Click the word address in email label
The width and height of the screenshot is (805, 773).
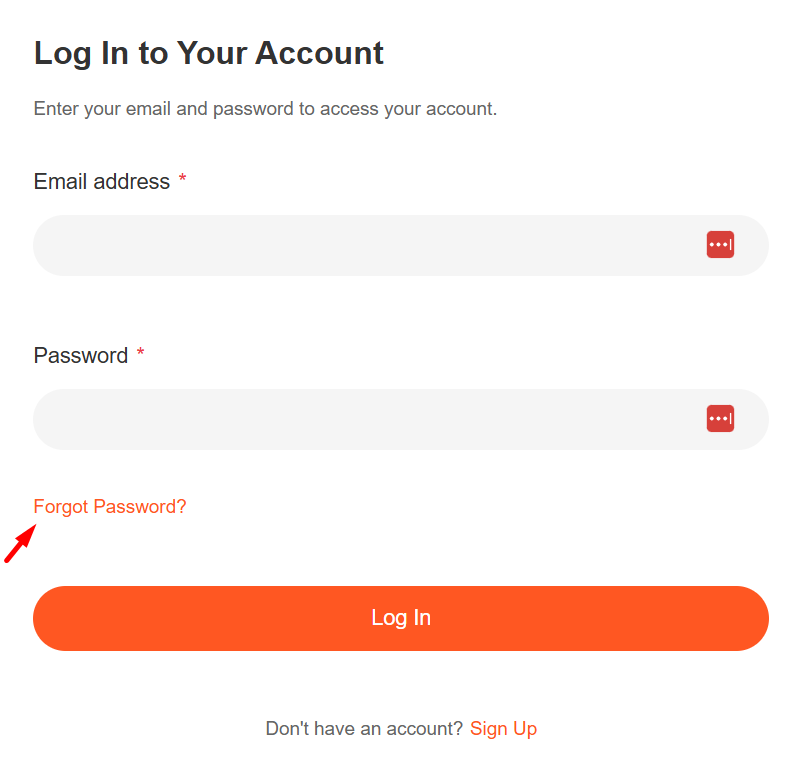134,182
